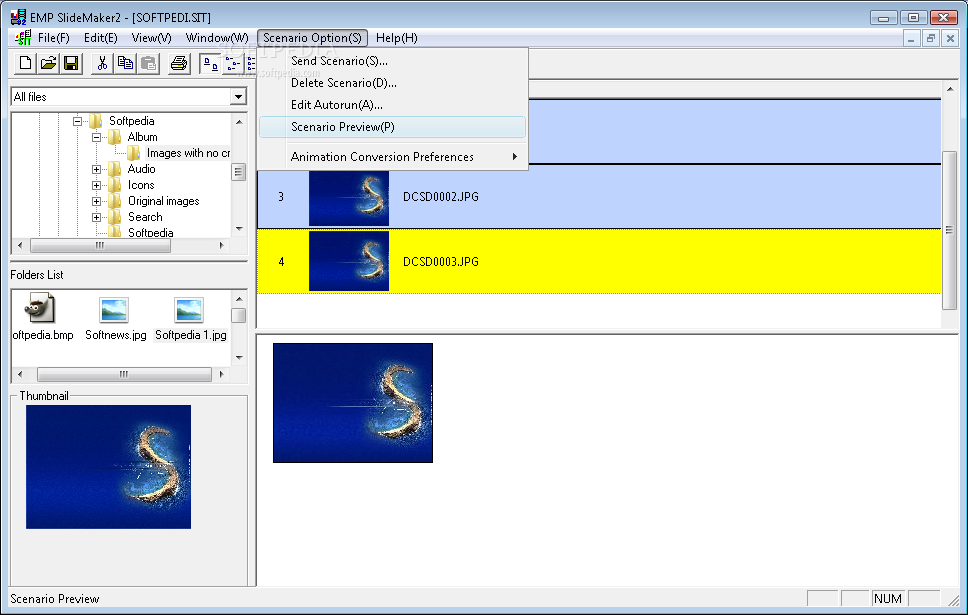Choose Send Scenario(S)... menu entry

tap(393, 61)
